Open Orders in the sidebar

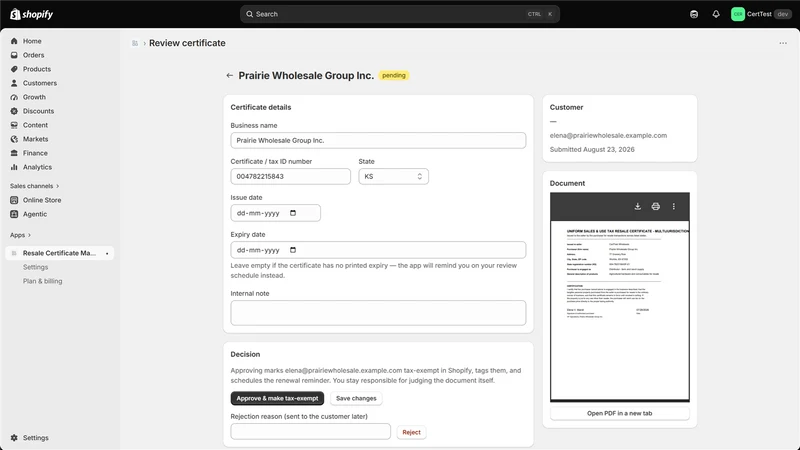[33, 55]
